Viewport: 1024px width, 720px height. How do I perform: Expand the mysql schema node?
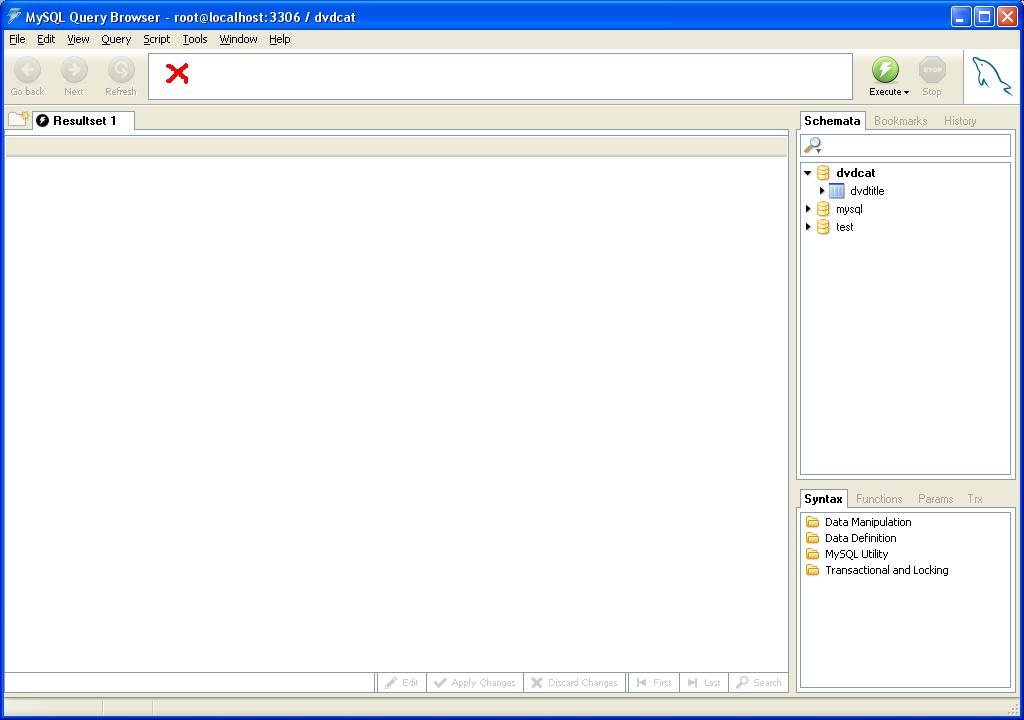point(808,209)
